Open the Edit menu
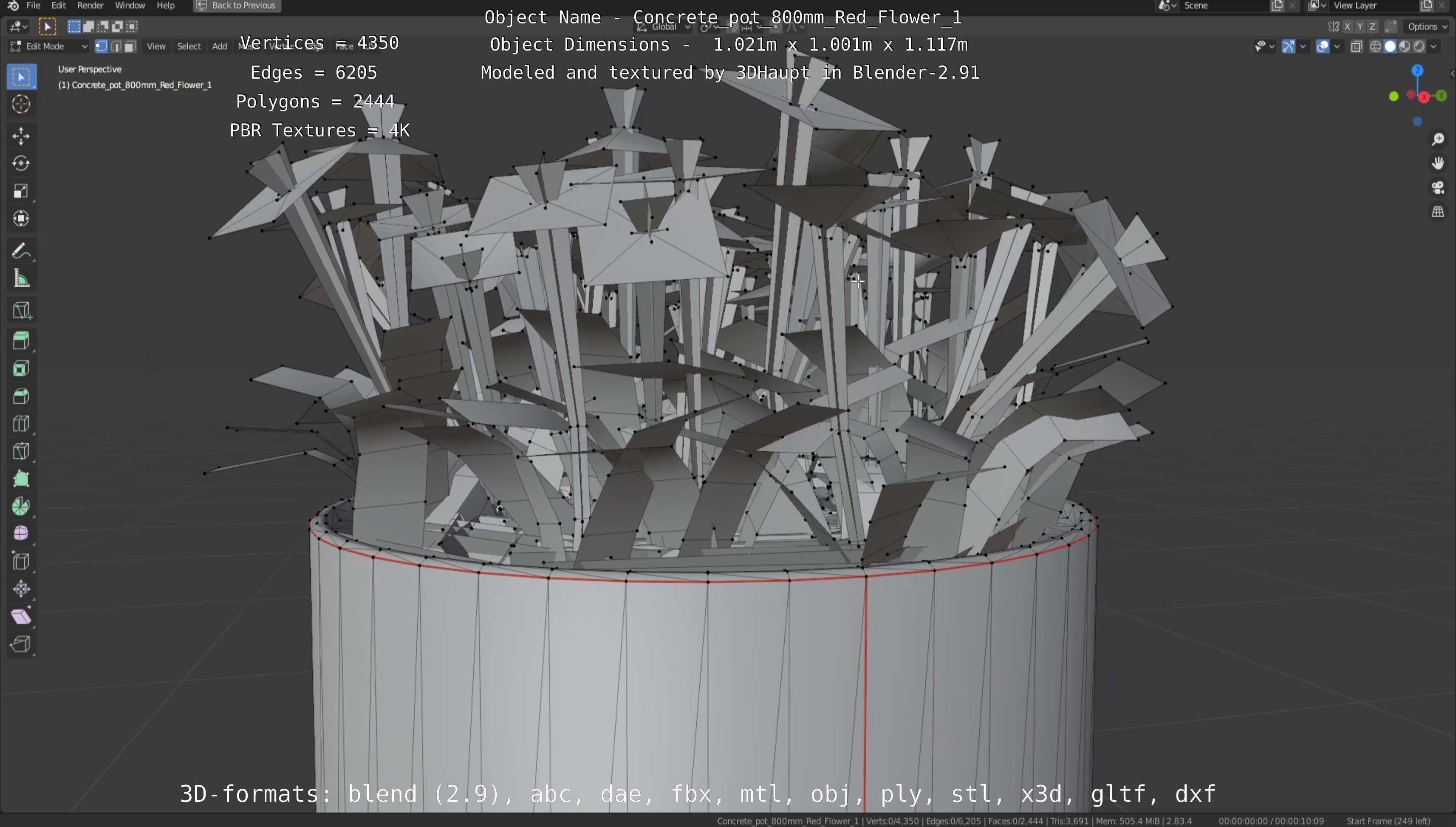Viewport: 1456px width, 827px height. click(x=59, y=6)
